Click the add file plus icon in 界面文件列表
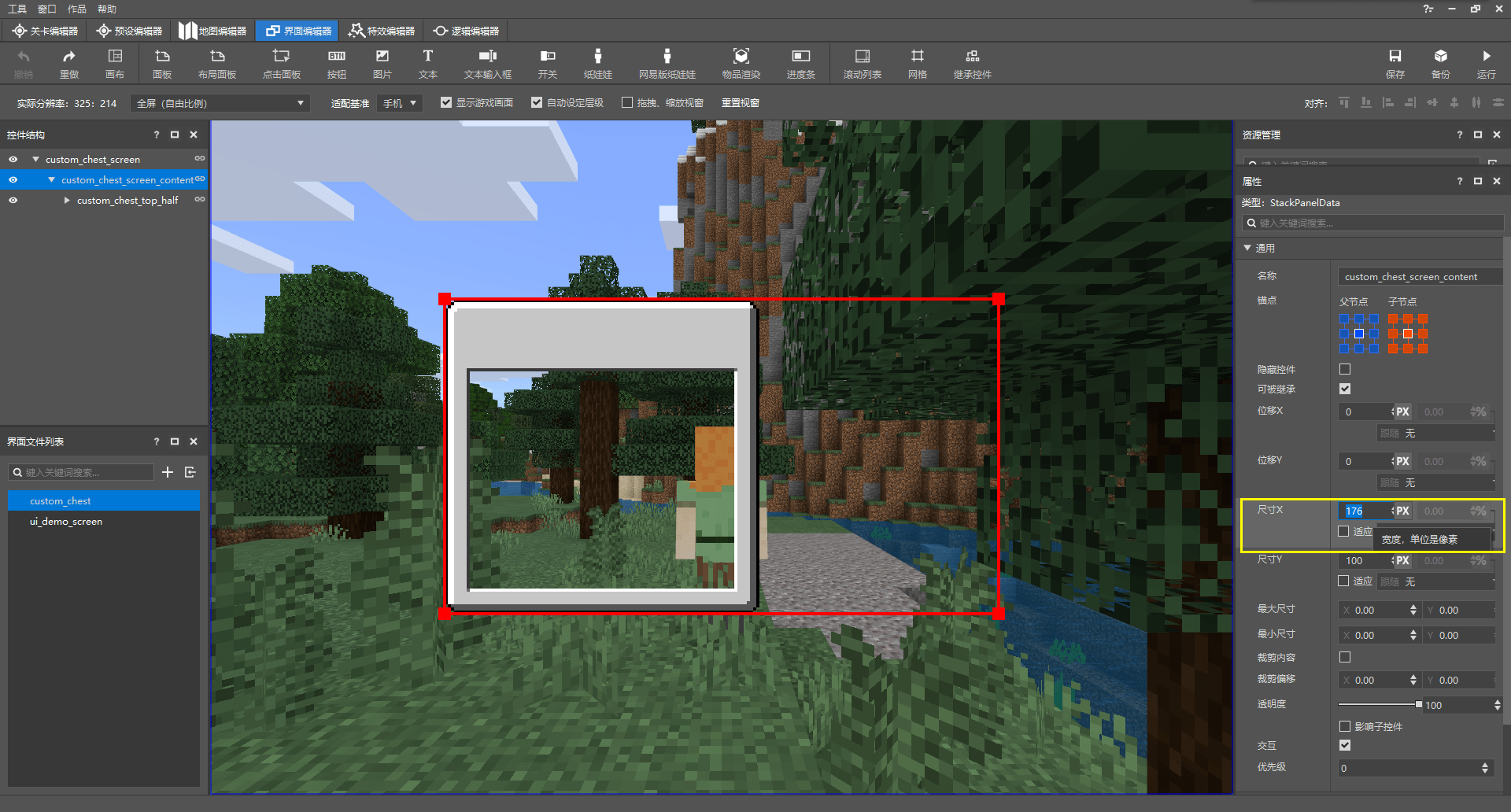1511x812 pixels. [x=168, y=472]
